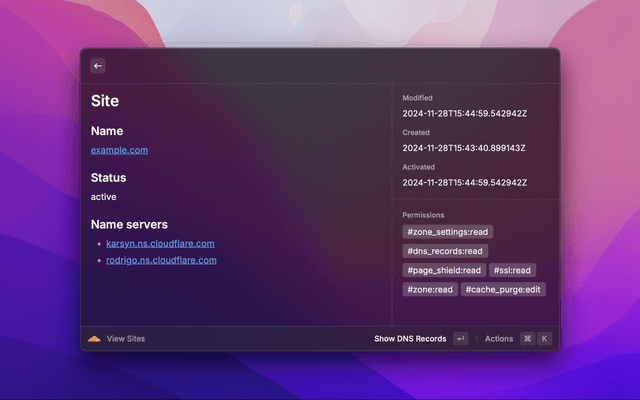Select the #dns_records:read permission tag
The height and width of the screenshot is (400, 640).
tap(445, 251)
